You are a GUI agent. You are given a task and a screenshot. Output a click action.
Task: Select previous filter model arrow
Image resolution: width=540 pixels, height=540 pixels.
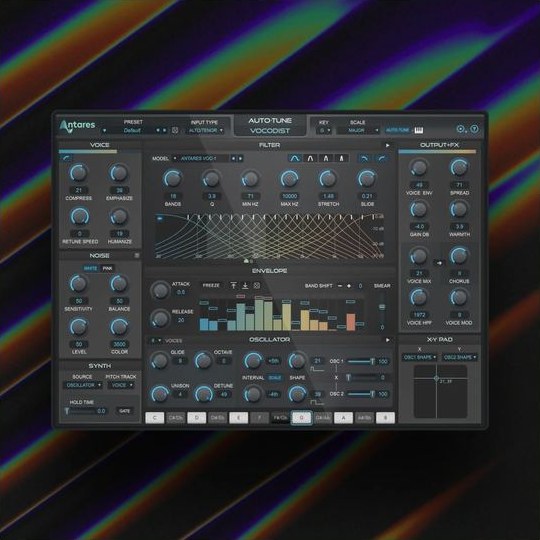[233, 158]
